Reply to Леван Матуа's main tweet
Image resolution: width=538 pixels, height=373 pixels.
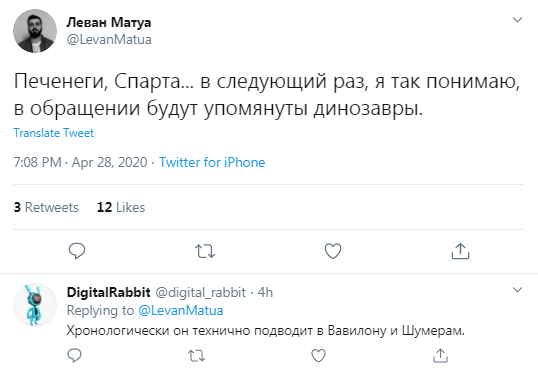tap(77, 251)
